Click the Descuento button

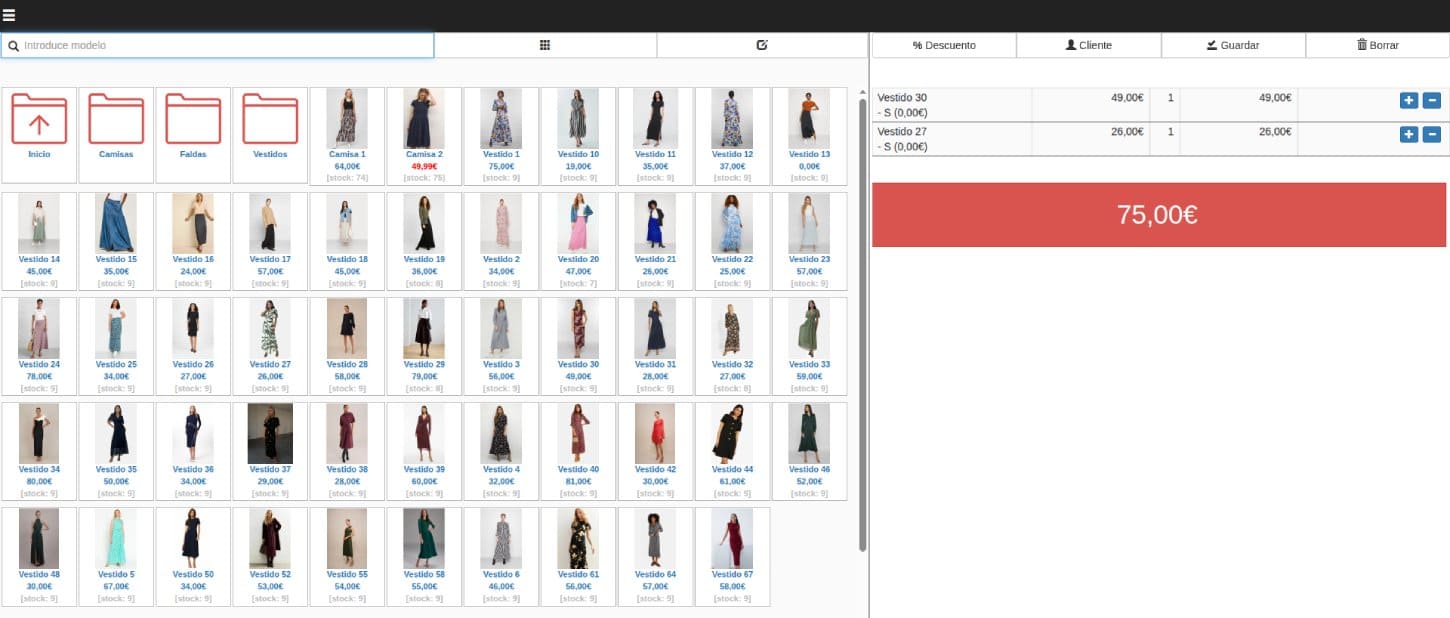click(943, 45)
